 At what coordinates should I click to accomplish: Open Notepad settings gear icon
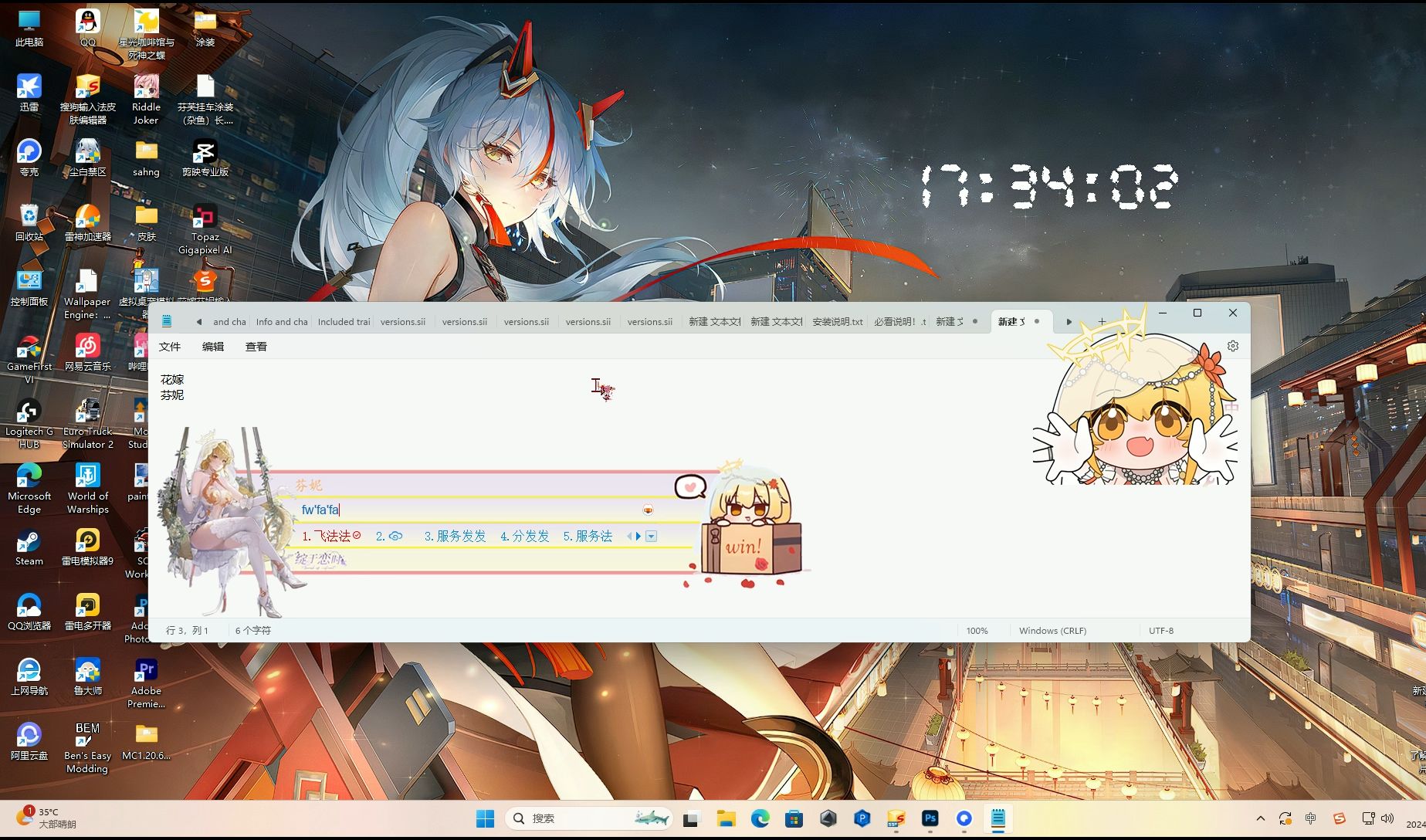click(x=1232, y=346)
